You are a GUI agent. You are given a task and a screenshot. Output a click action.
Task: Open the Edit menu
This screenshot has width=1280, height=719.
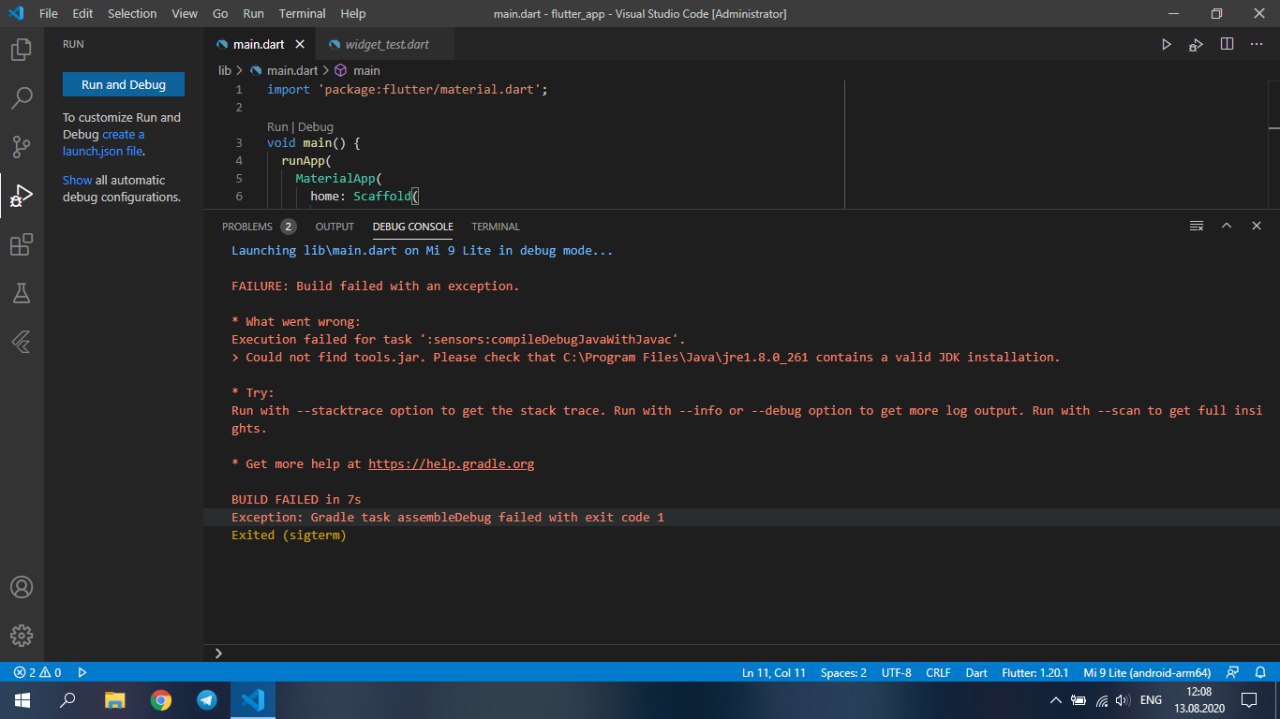pyautogui.click(x=82, y=14)
